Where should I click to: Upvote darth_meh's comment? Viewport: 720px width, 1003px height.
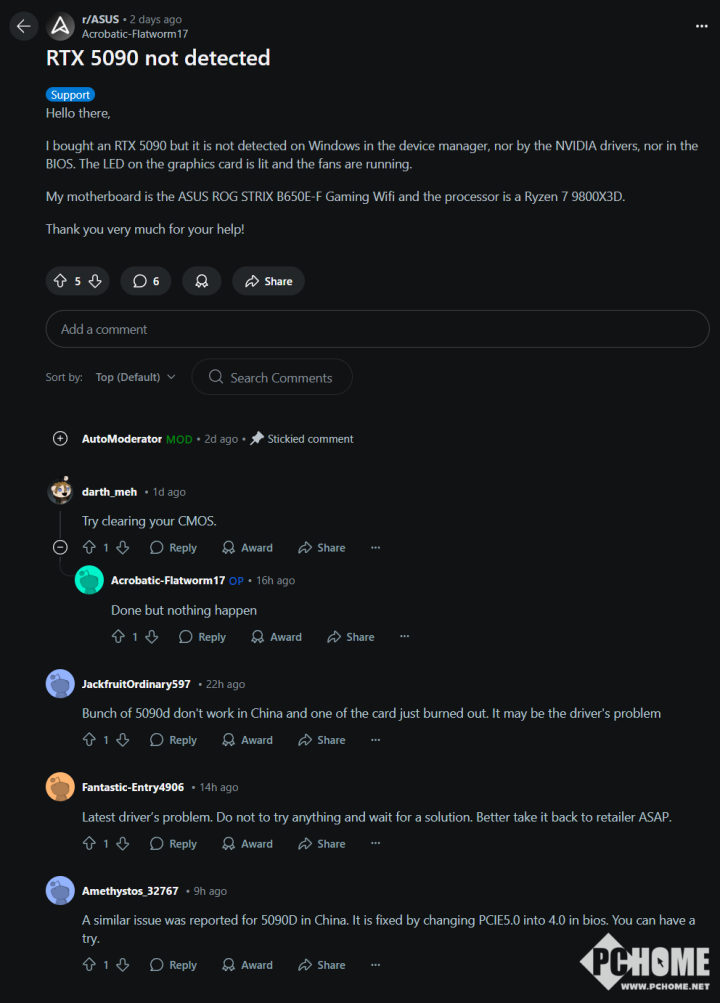click(x=89, y=548)
